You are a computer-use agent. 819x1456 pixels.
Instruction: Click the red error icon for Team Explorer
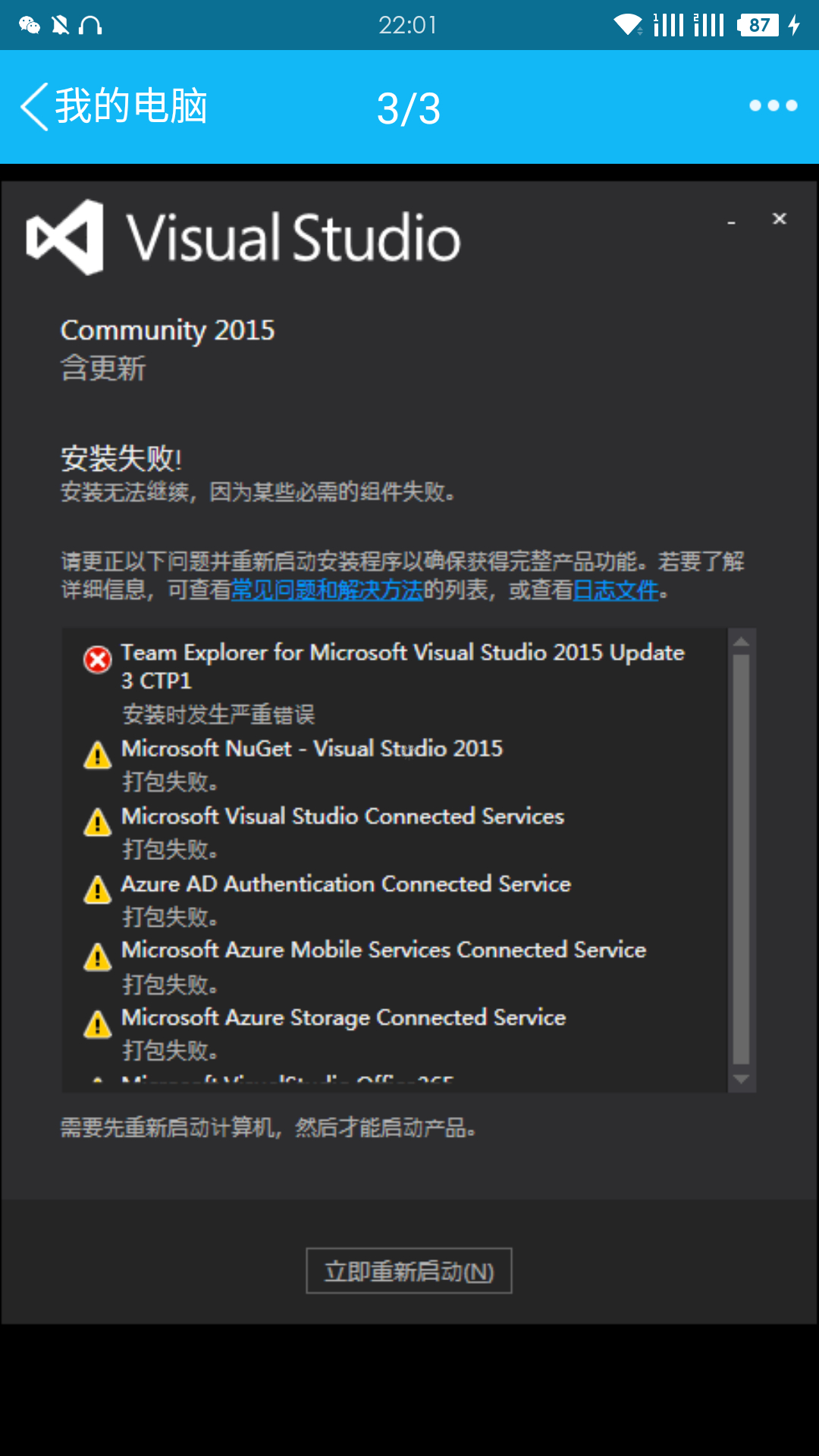click(97, 659)
